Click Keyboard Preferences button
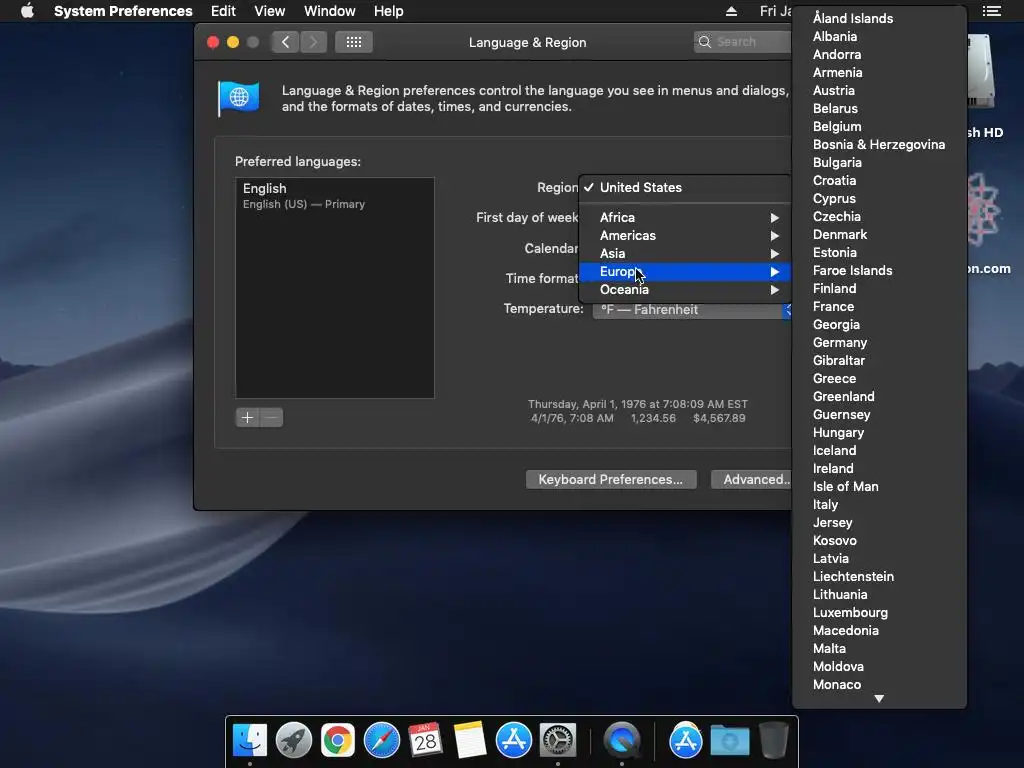1024x768 pixels. point(611,479)
